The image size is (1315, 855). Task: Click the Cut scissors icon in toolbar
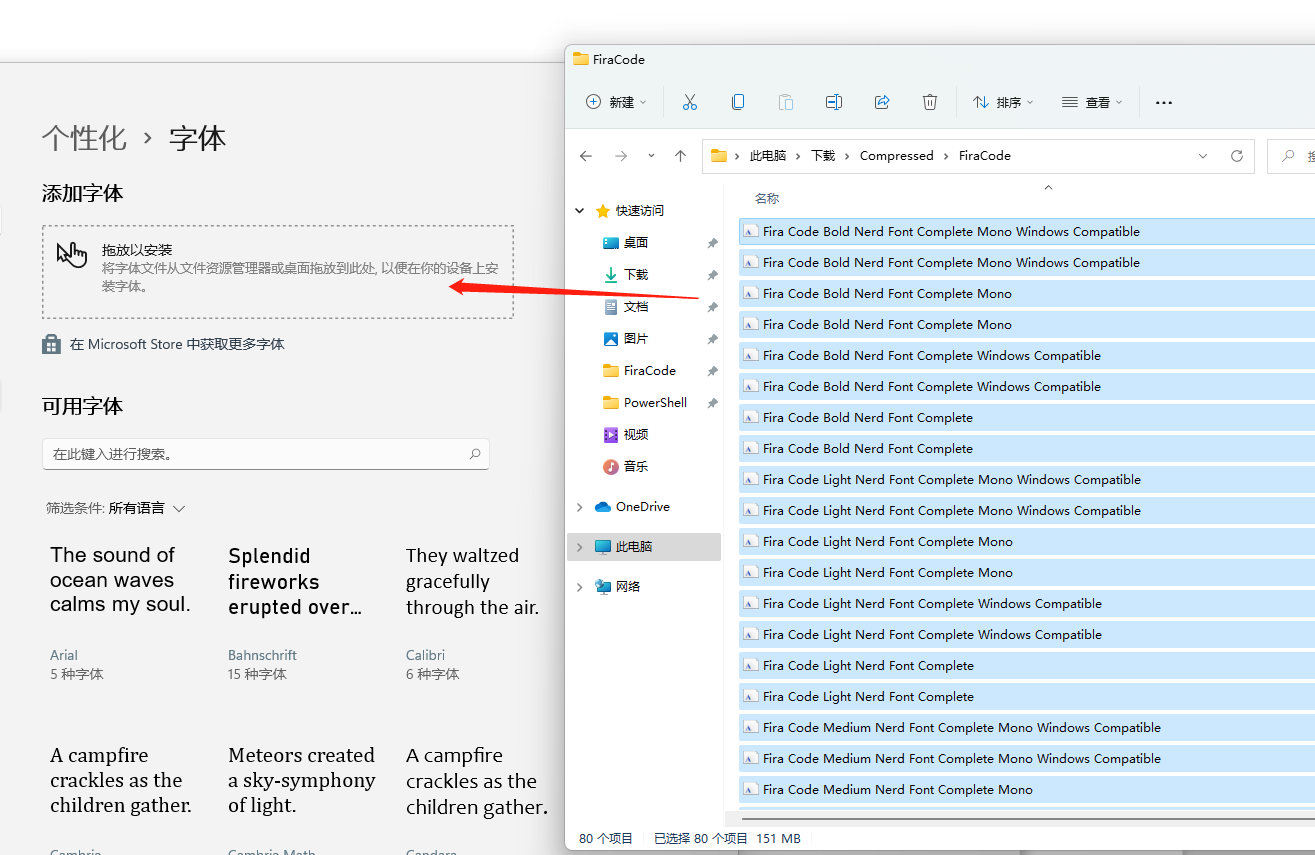[x=689, y=102]
